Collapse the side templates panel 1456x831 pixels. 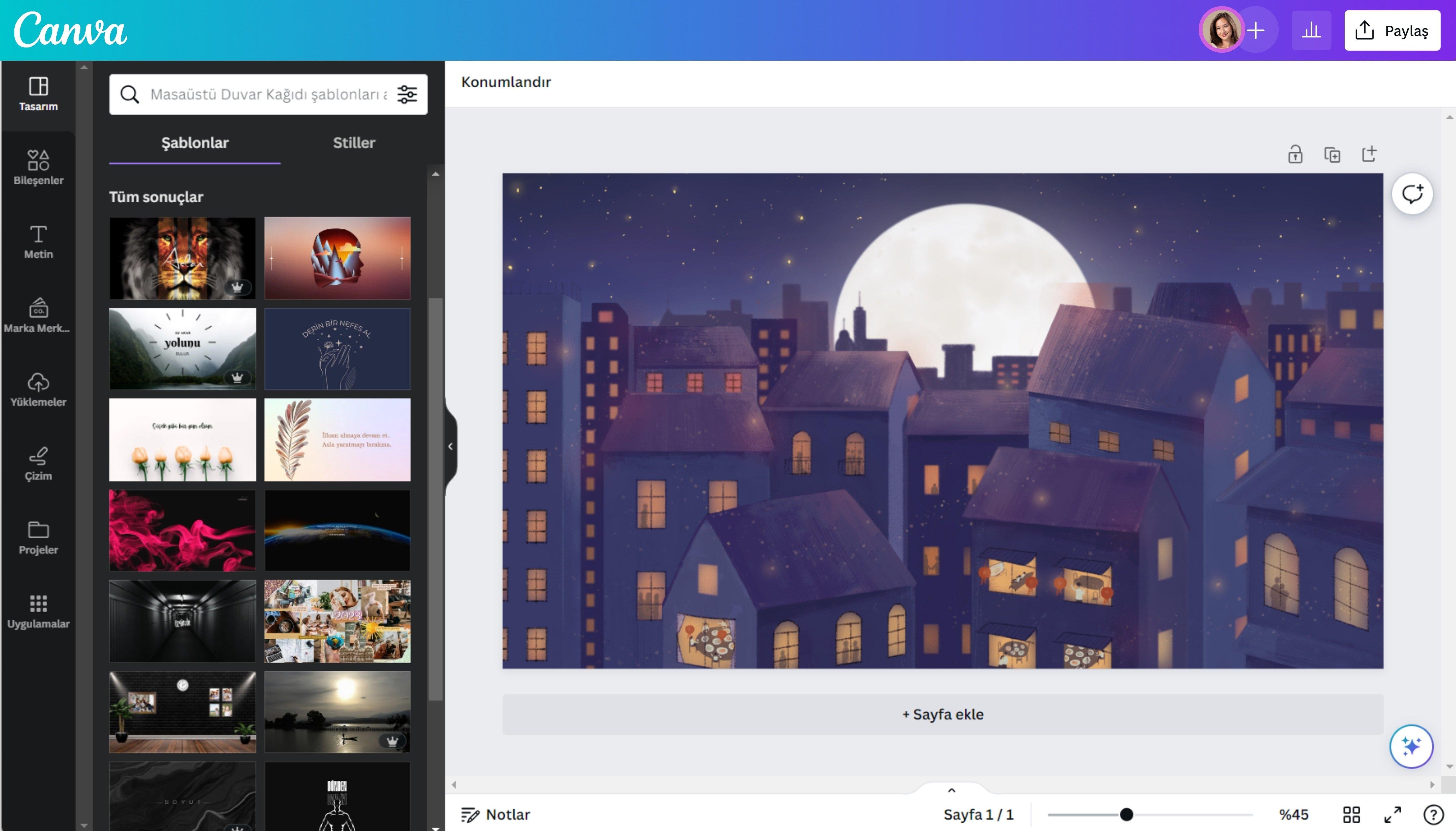pos(450,446)
